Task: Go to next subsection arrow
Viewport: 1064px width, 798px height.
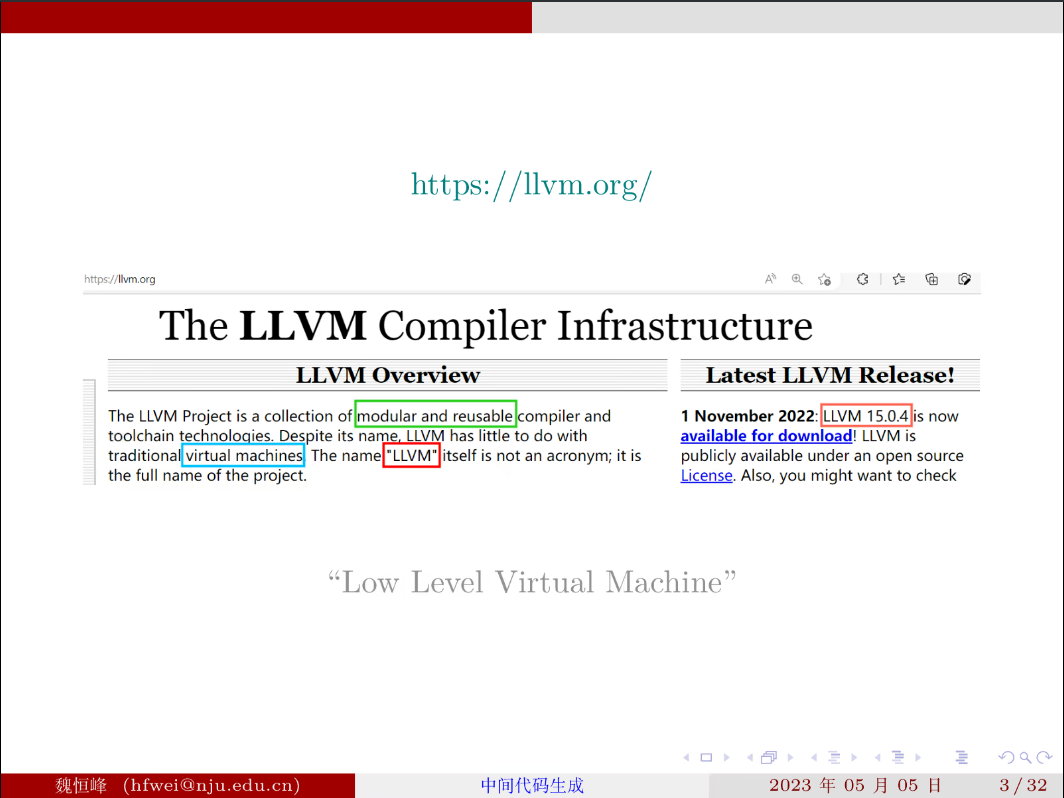Action: [854, 757]
